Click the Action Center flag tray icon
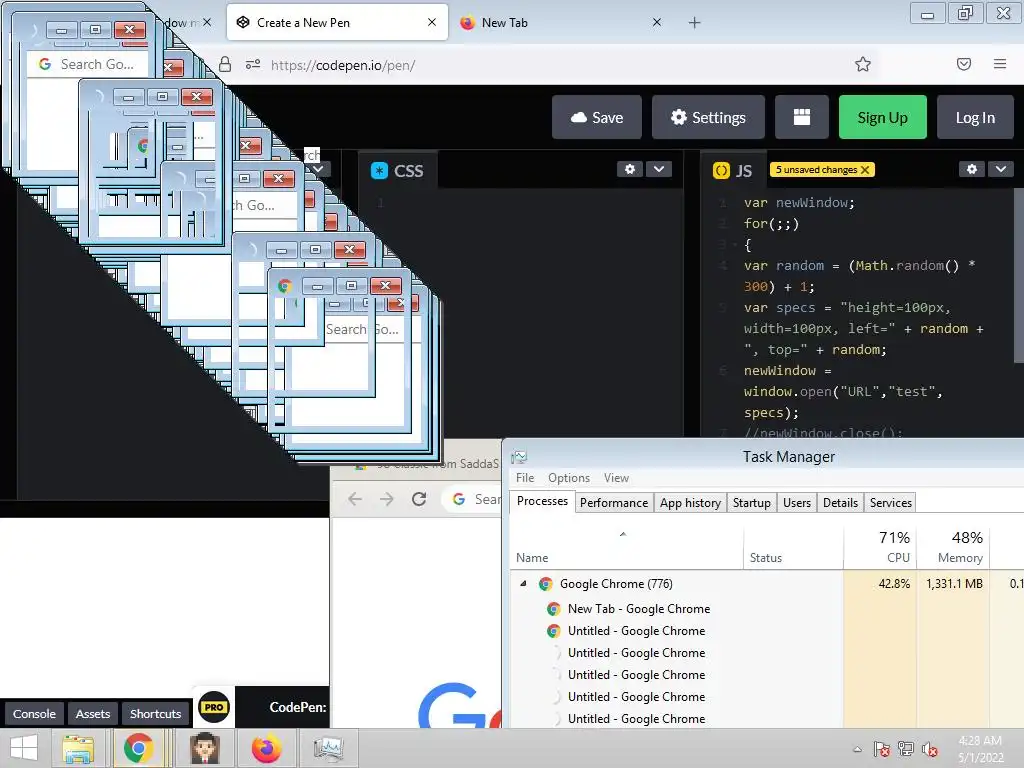The height and width of the screenshot is (768, 1024). [x=882, y=749]
